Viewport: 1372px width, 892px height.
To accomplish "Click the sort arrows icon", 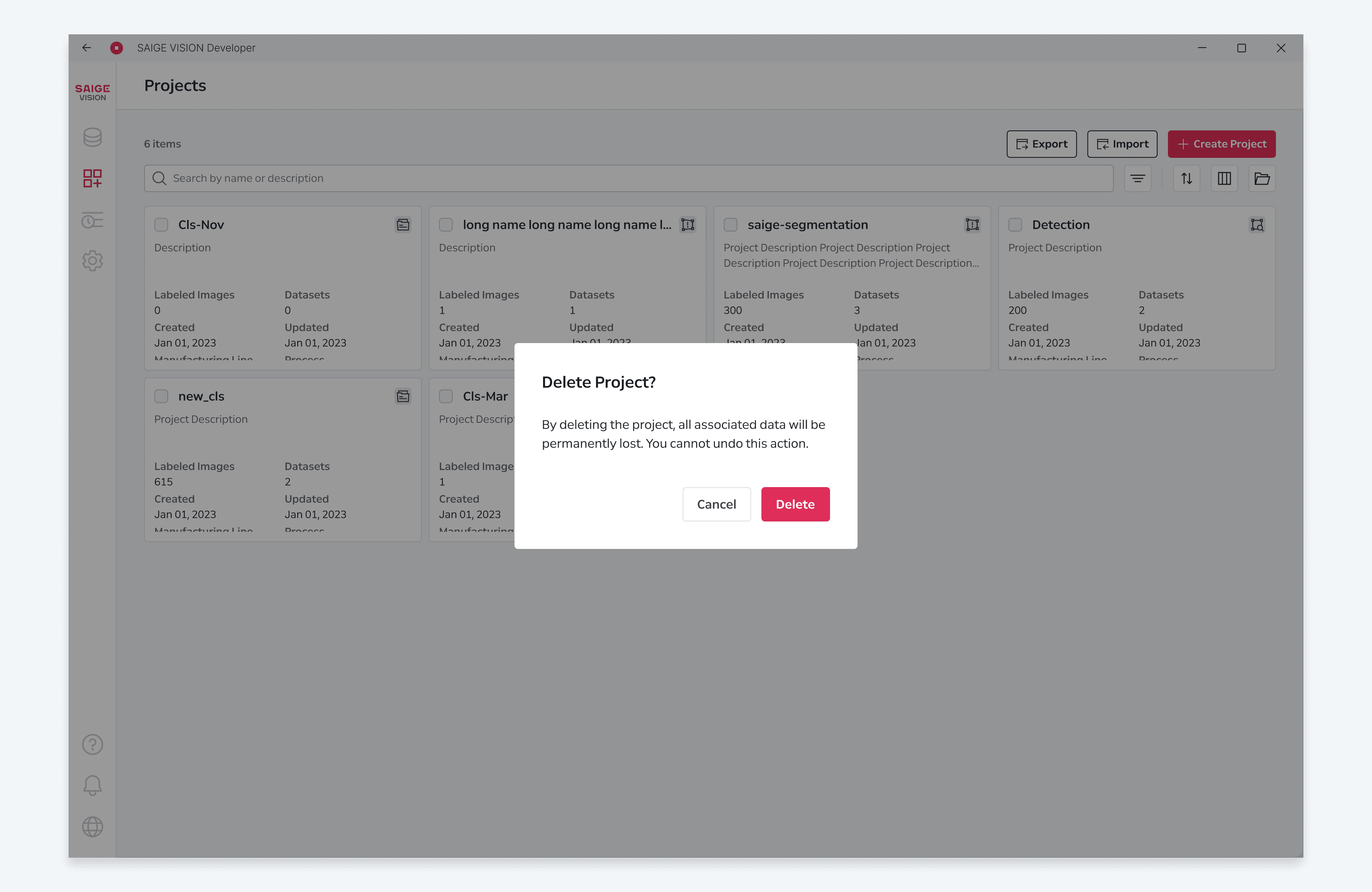I will click(1186, 179).
